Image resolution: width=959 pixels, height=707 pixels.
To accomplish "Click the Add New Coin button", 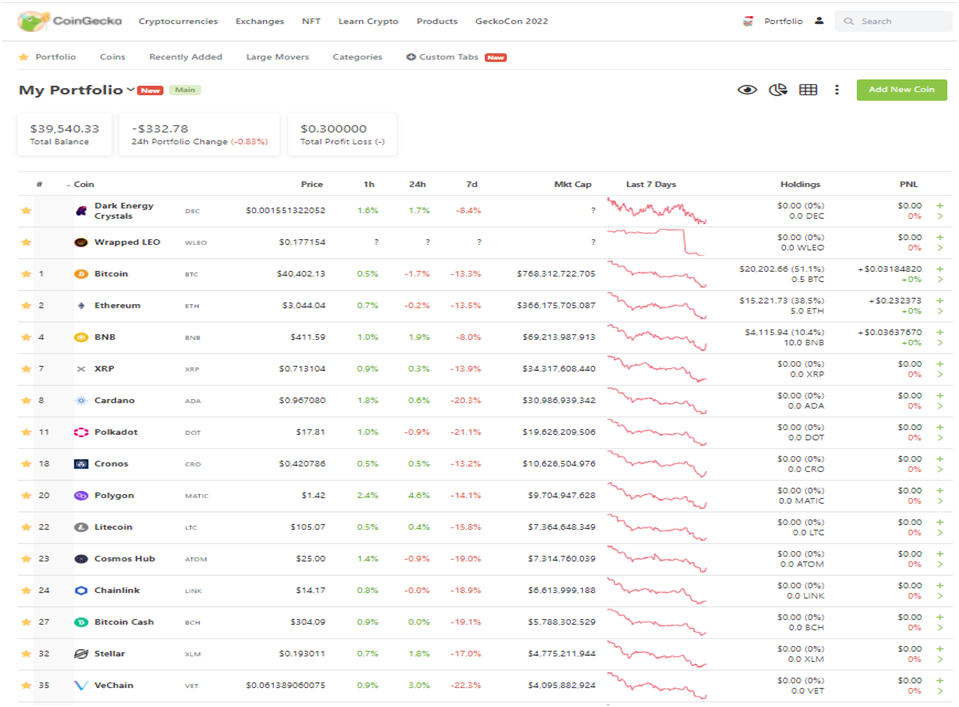I will (902, 90).
